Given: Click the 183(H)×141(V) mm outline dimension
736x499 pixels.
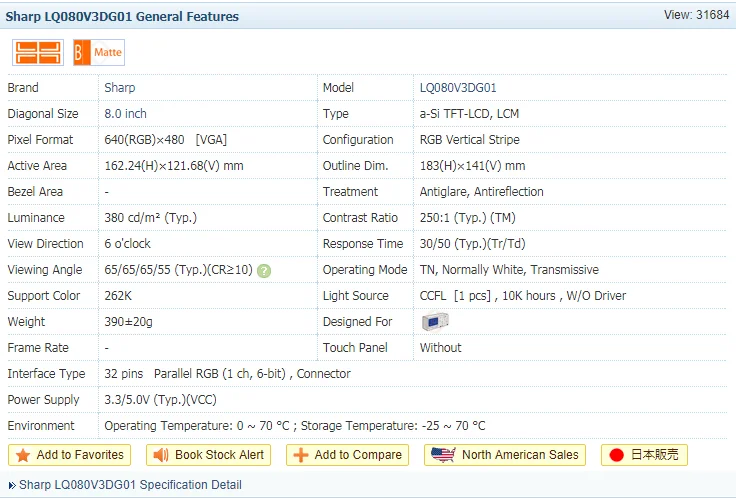Looking at the screenshot, I should 473,166.
